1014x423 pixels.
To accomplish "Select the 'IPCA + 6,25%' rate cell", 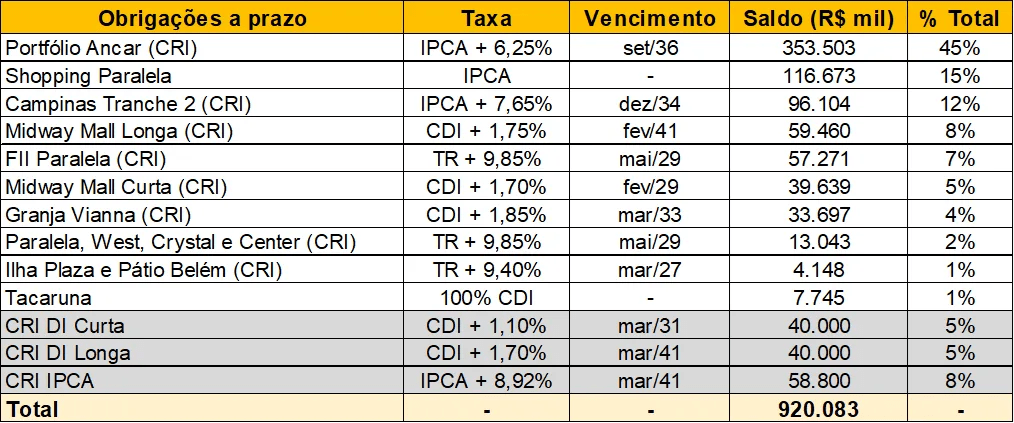I will 487,48.
